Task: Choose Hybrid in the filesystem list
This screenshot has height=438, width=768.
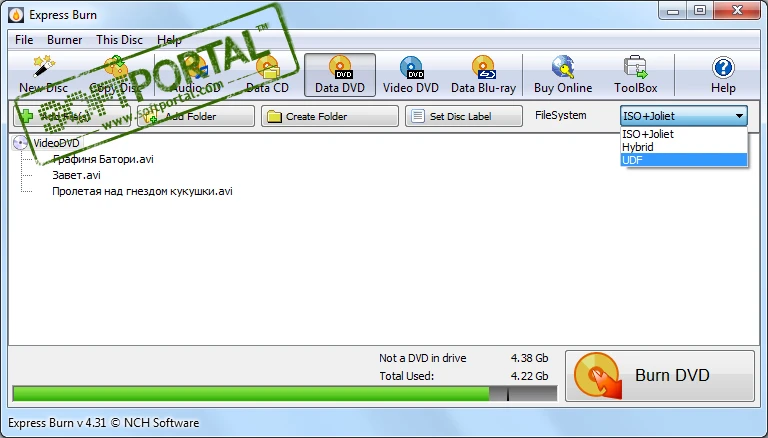Action: 683,147
